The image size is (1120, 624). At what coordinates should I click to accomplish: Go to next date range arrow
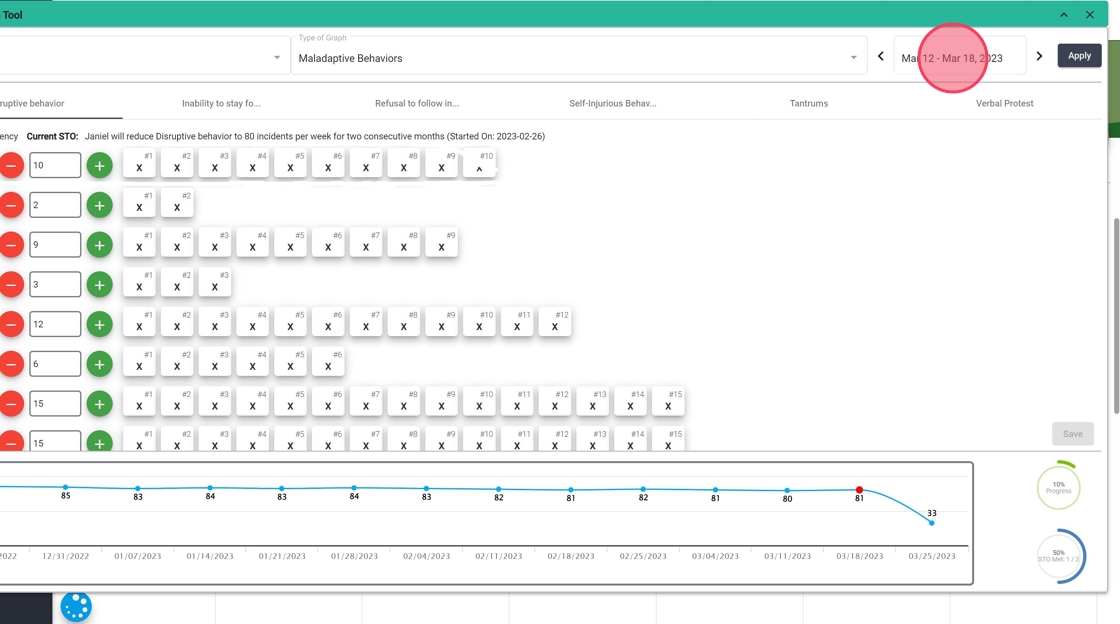click(1039, 56)
